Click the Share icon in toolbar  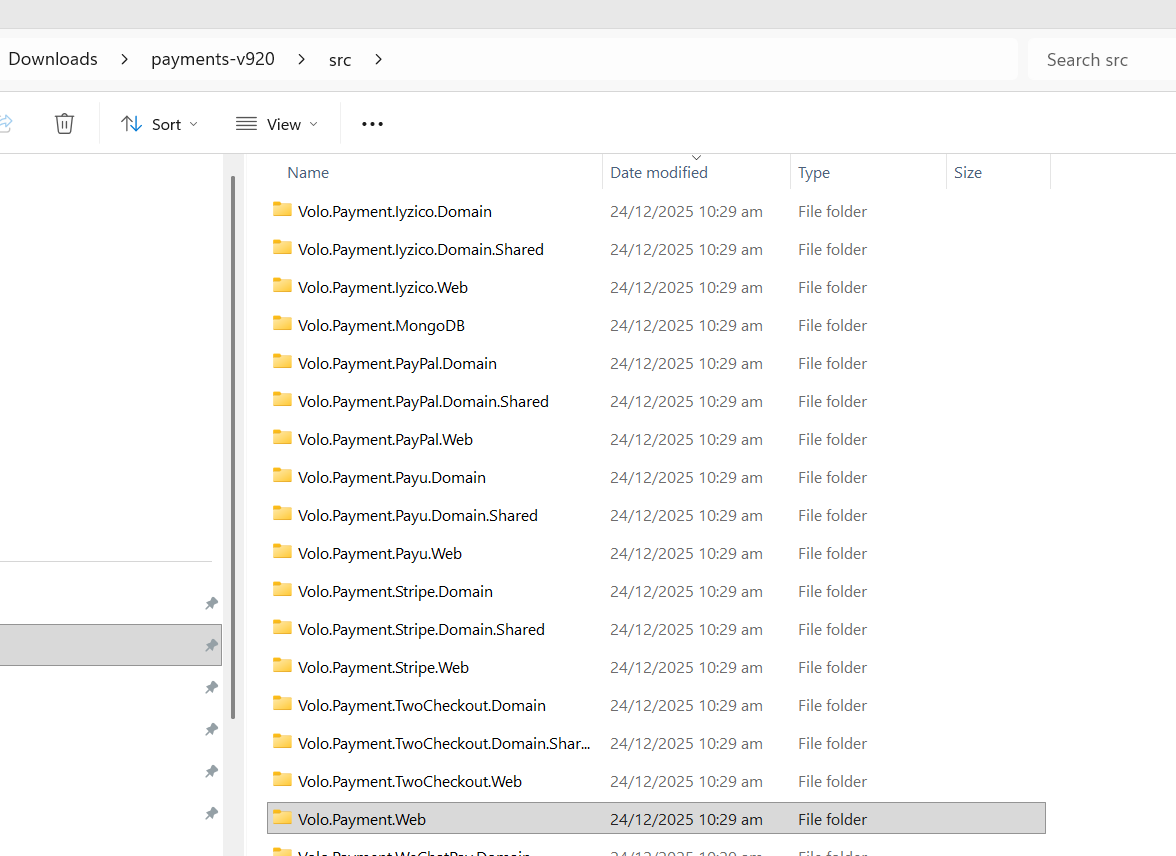[x=5, y=124]
